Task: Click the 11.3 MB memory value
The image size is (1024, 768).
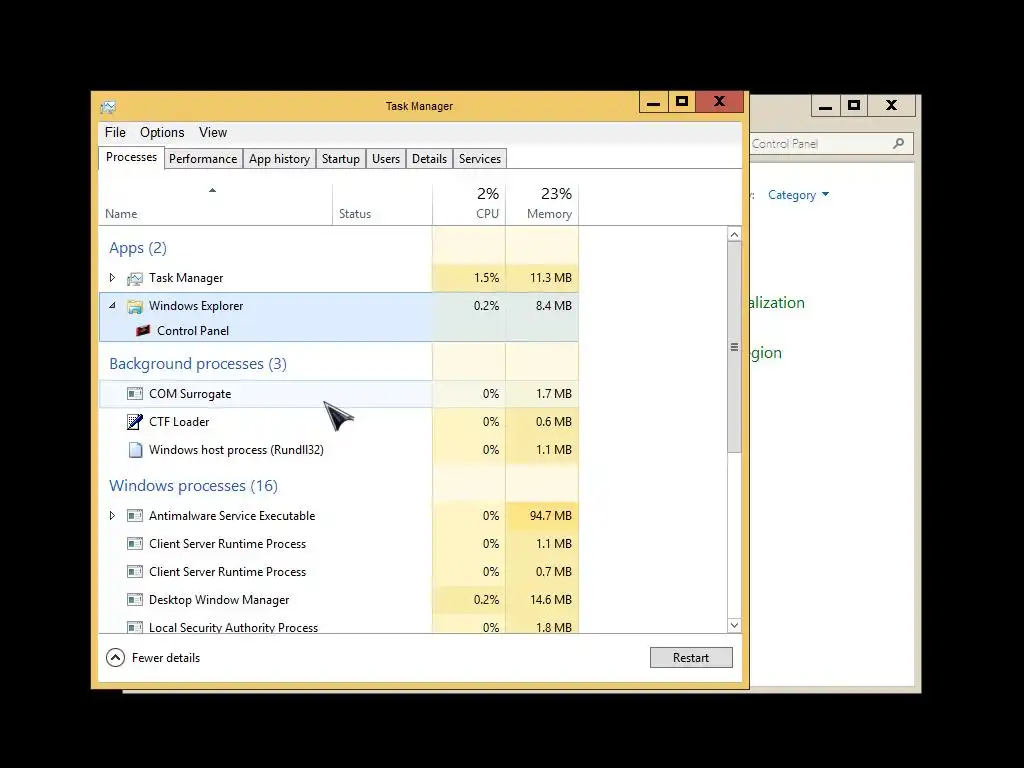Action: click(x=551, y=278)
